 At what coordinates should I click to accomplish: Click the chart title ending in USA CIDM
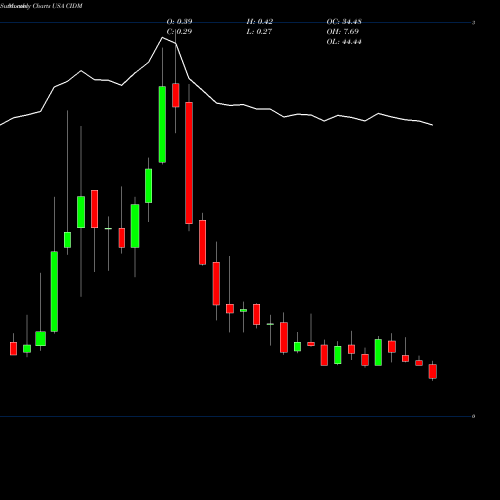coord(41,6)
